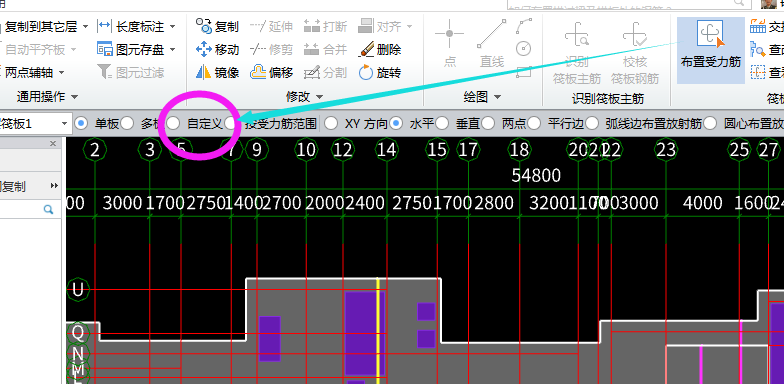The height and width of the screenshot is (384, 784).
Task: Select the 合并 (merge) tool
Action: [x=326, y=50]
